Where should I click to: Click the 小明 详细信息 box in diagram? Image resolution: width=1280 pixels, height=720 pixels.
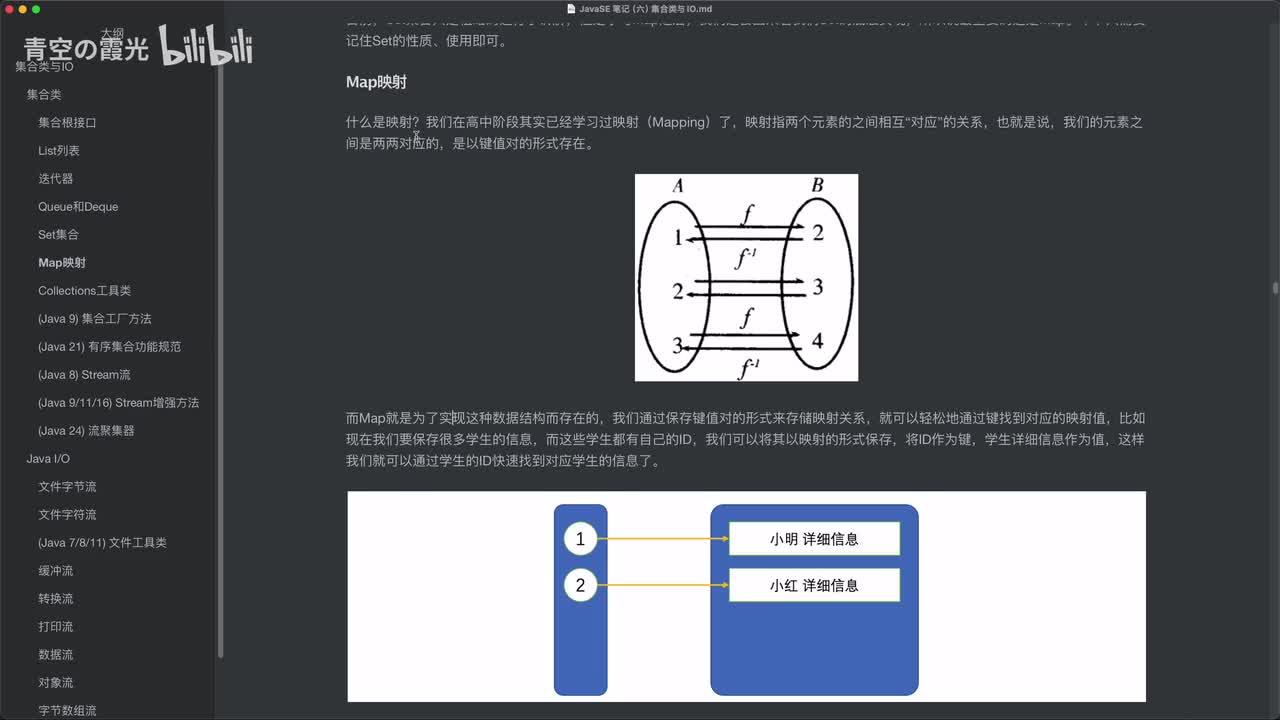point(814,539)
